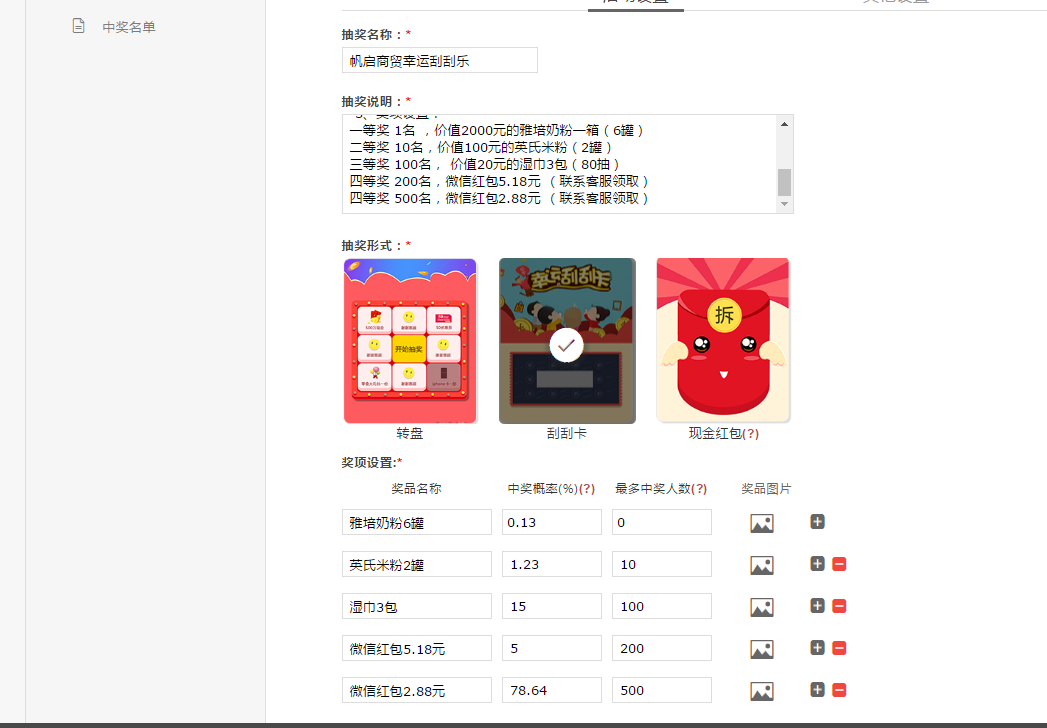
Task: Add a row after 微信红包2.88元
Action: pos(817,690)
